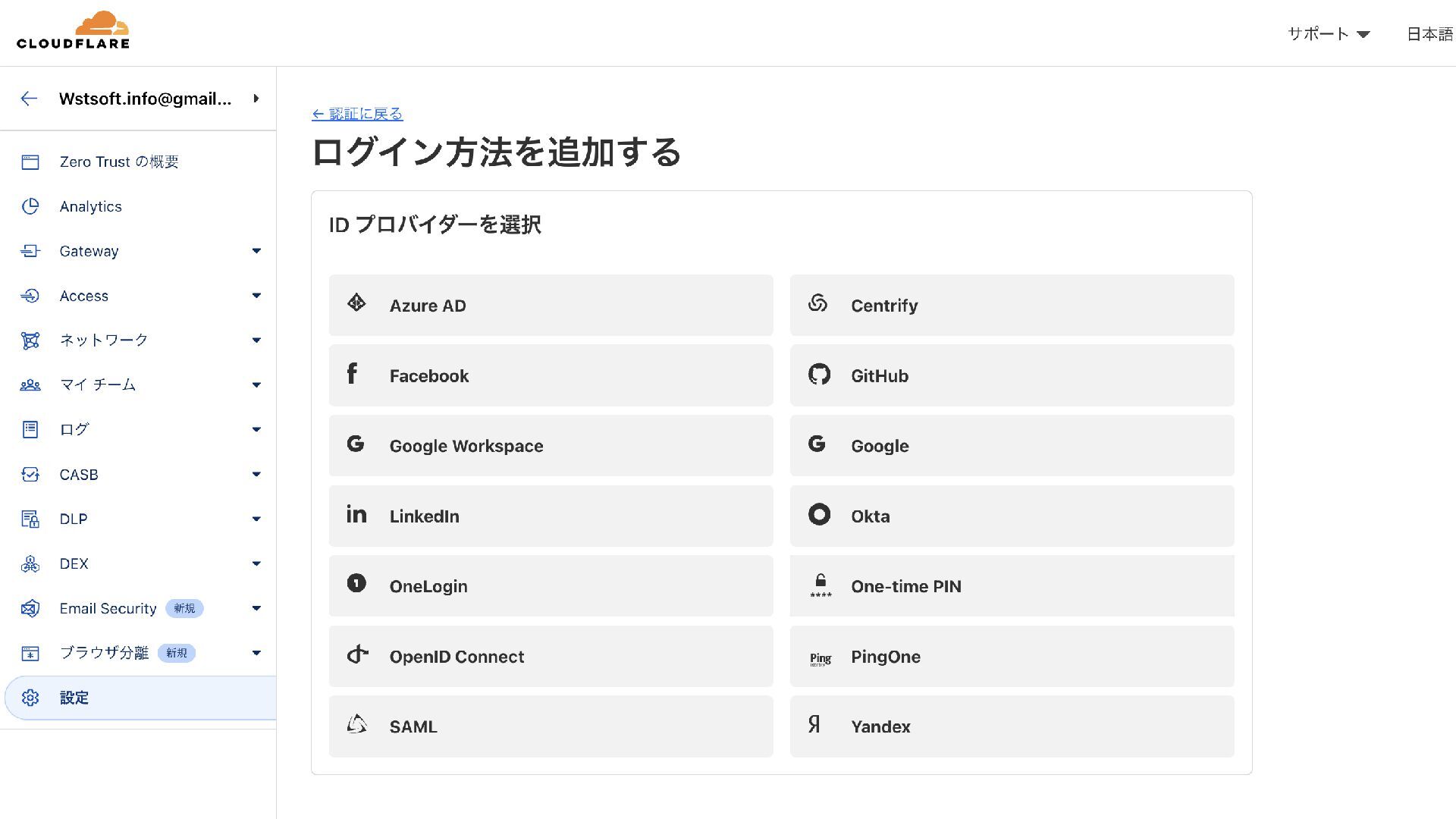Click the Yandex logo icon

(814, 724)
